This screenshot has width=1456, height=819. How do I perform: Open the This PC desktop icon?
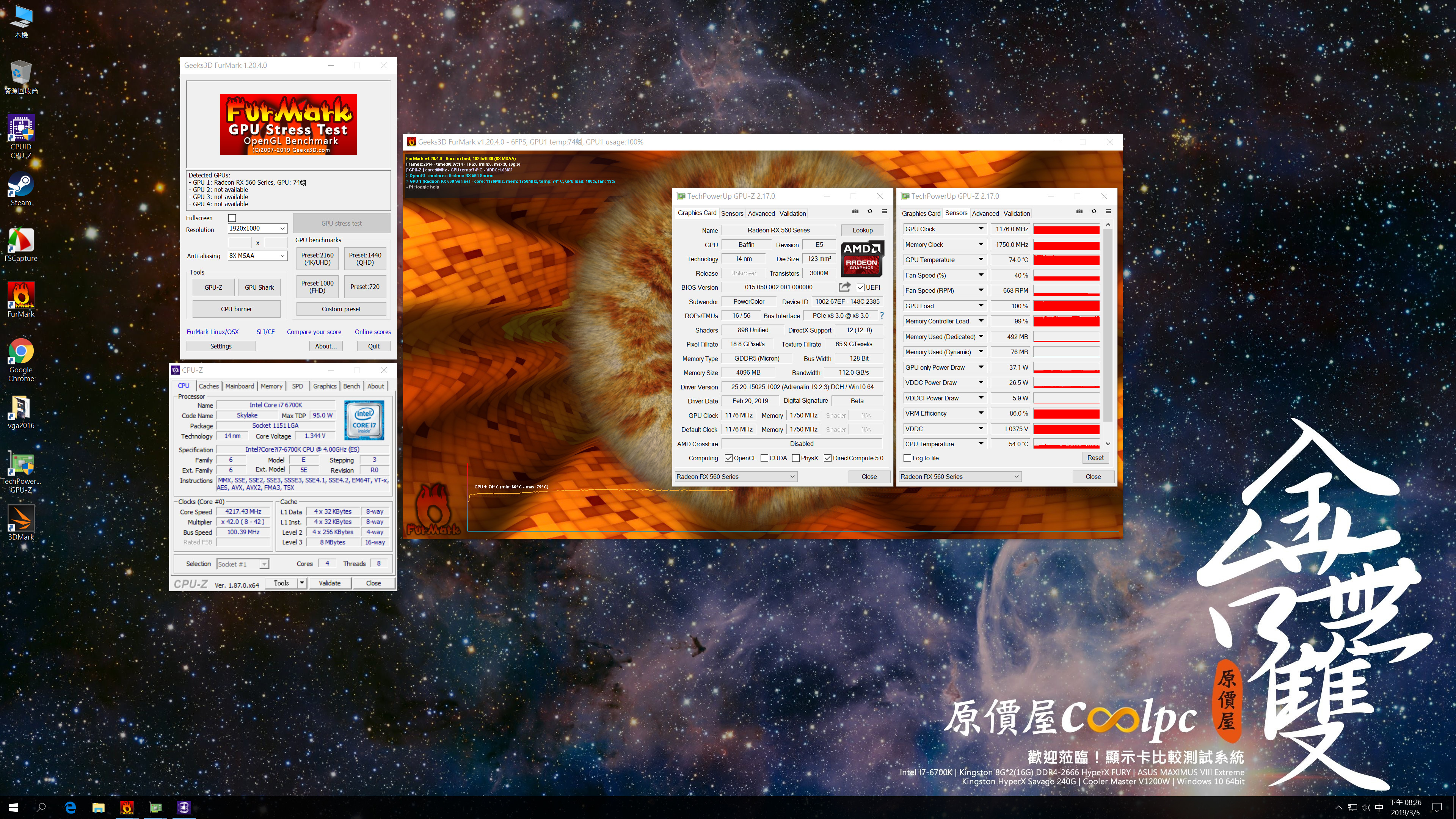coord(21,22)
